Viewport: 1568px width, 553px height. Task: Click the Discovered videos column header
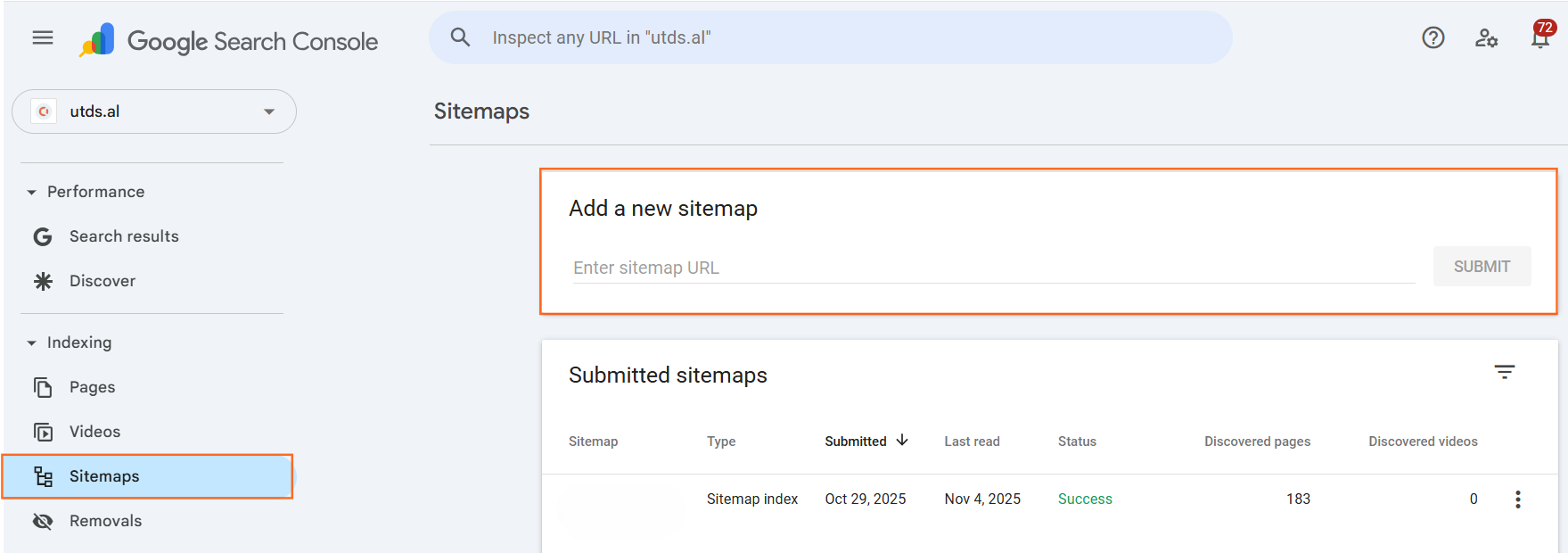tap(1424, 442)
